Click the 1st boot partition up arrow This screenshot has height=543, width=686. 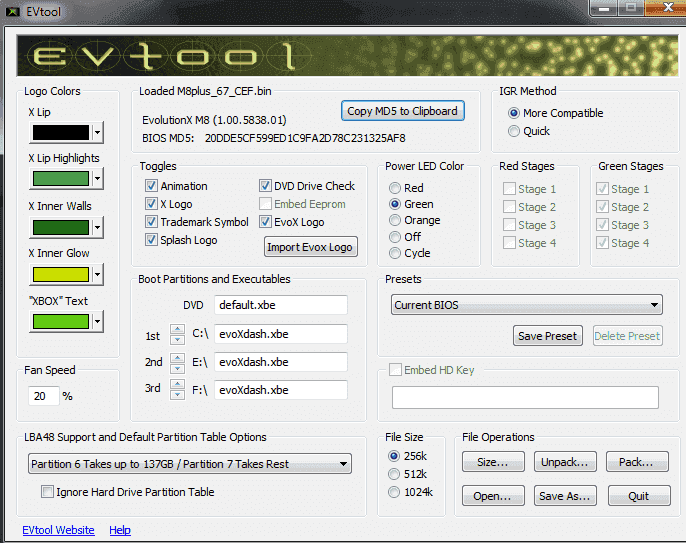point(177,329)
